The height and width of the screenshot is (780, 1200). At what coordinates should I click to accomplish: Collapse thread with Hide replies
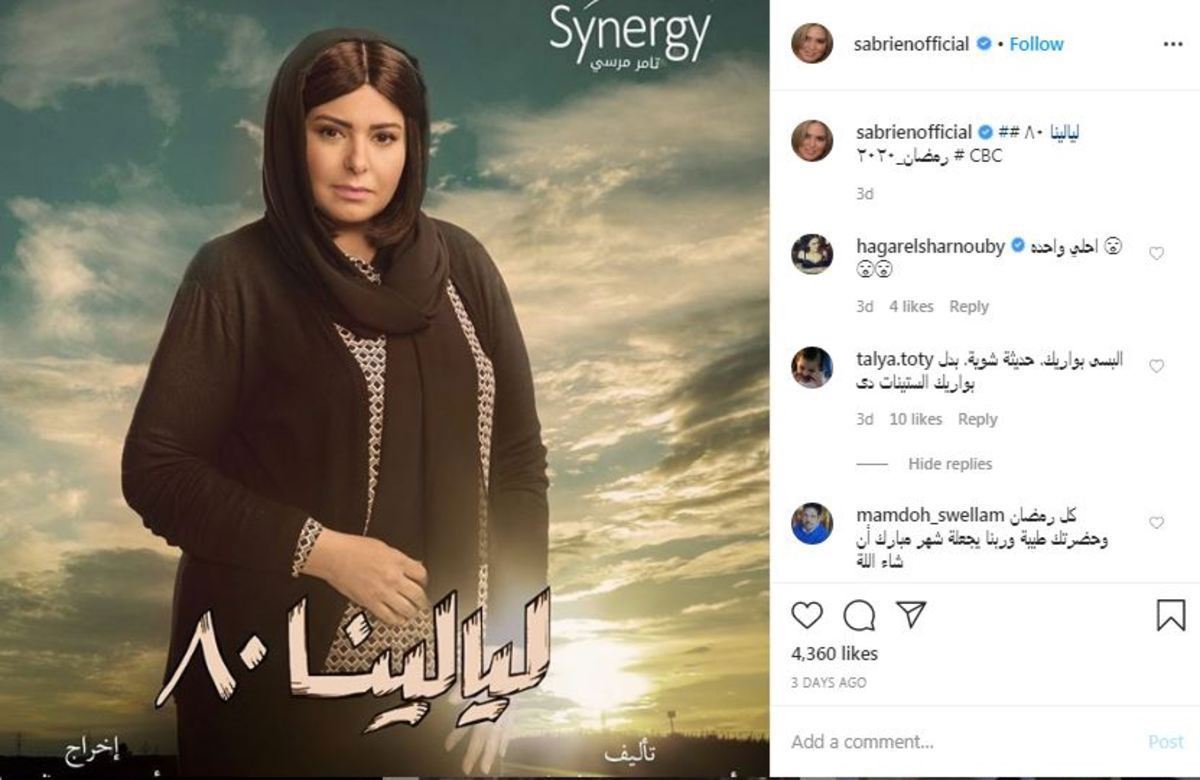coord(950,464)
